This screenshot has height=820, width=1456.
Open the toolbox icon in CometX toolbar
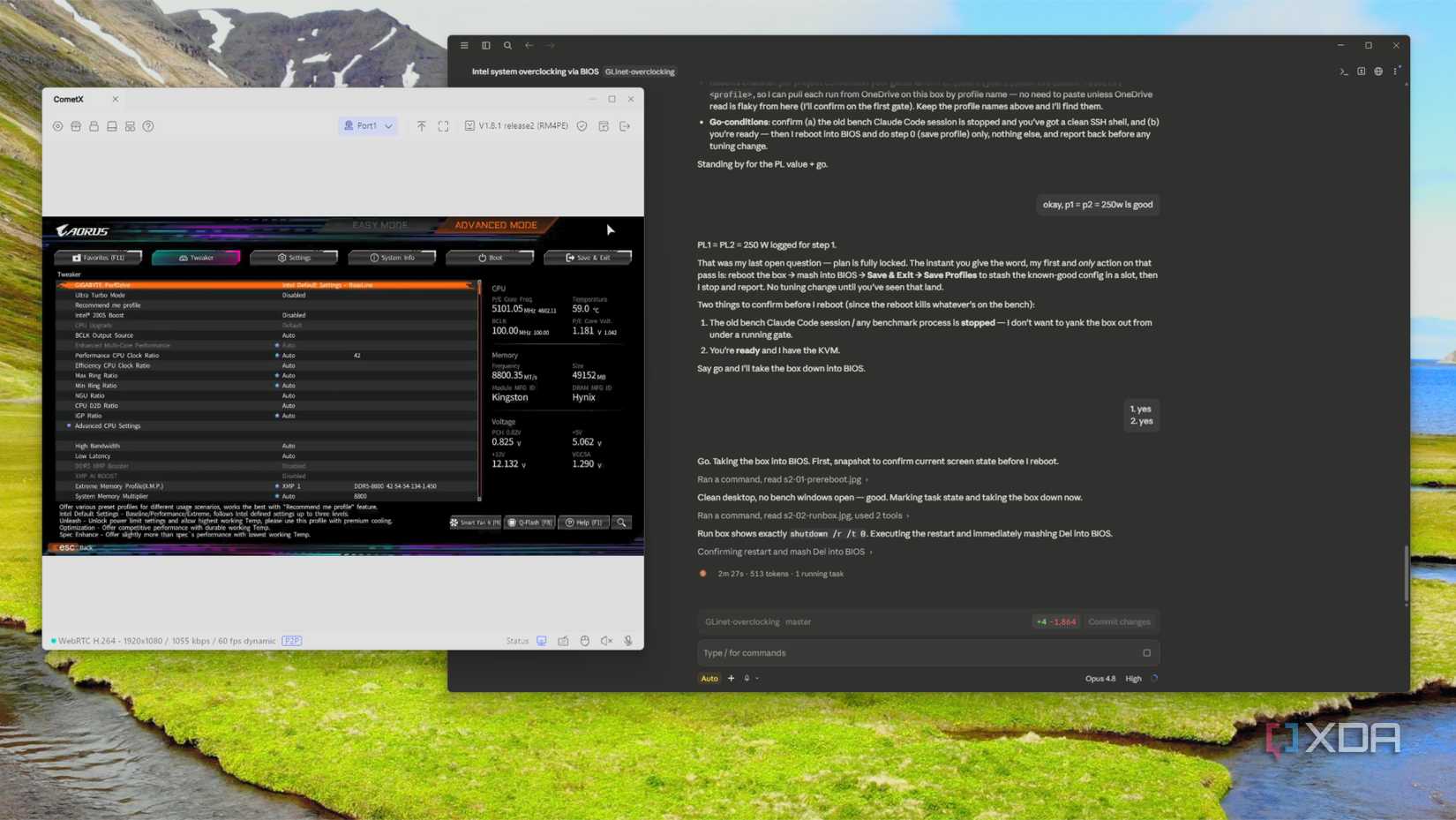pyautogui.click(x=76, y=126)
